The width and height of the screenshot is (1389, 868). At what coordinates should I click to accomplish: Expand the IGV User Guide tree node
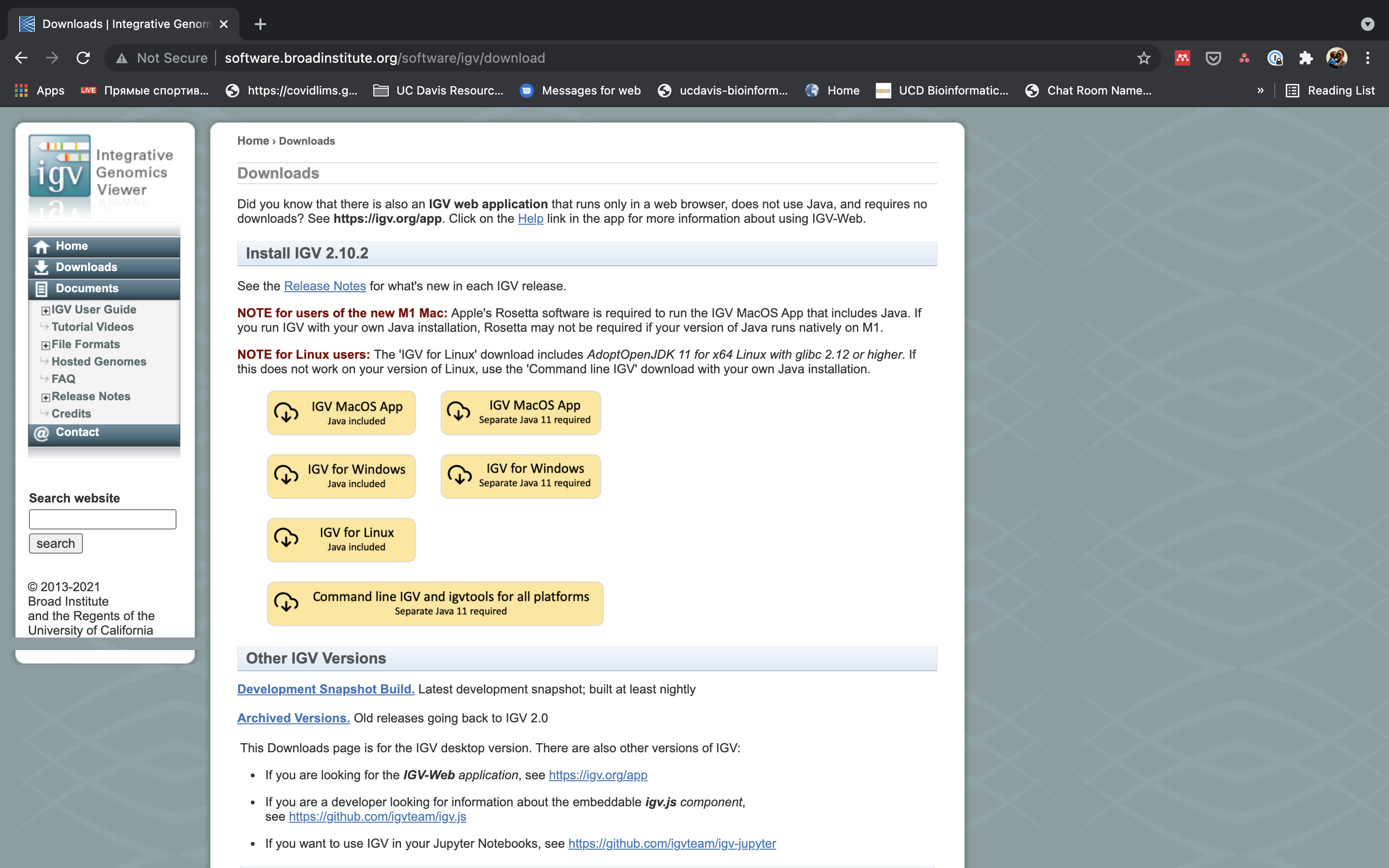[x=45, y=311]
